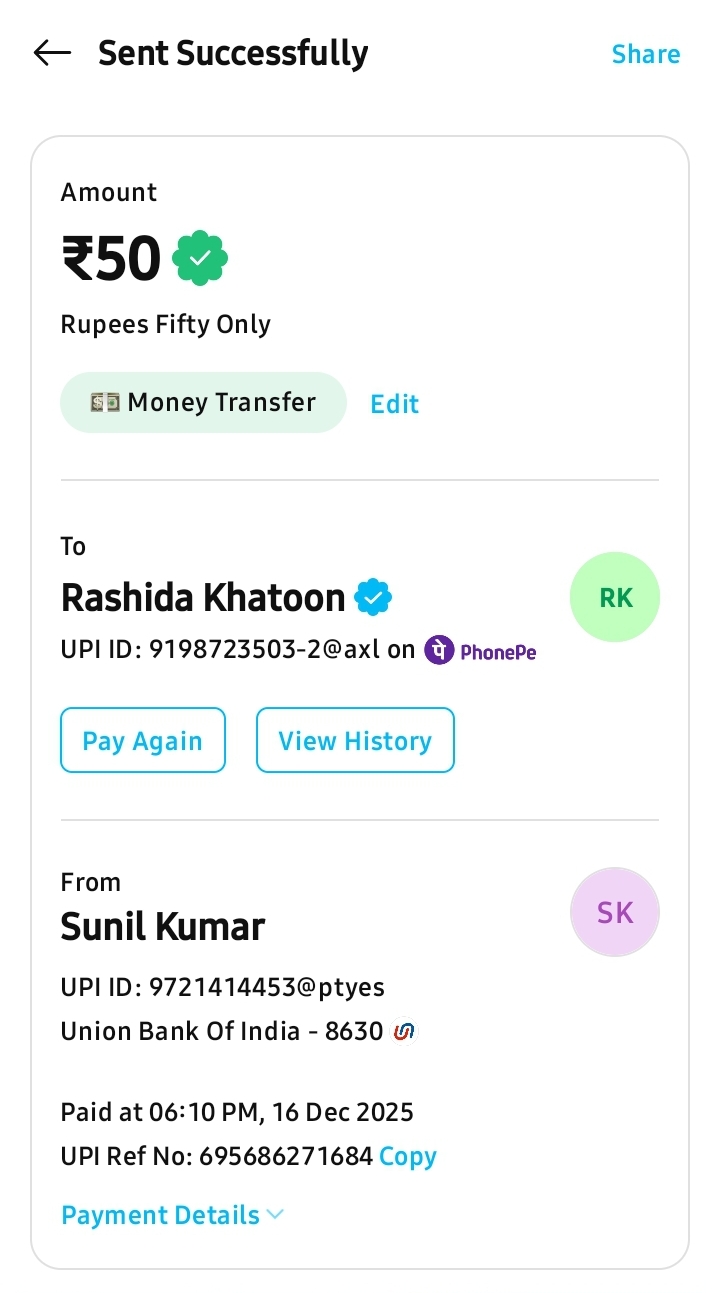720x1293 pixels.
Task: Tap the recipient name Rashida Khatoon
Action: click(x=203, y=598)
